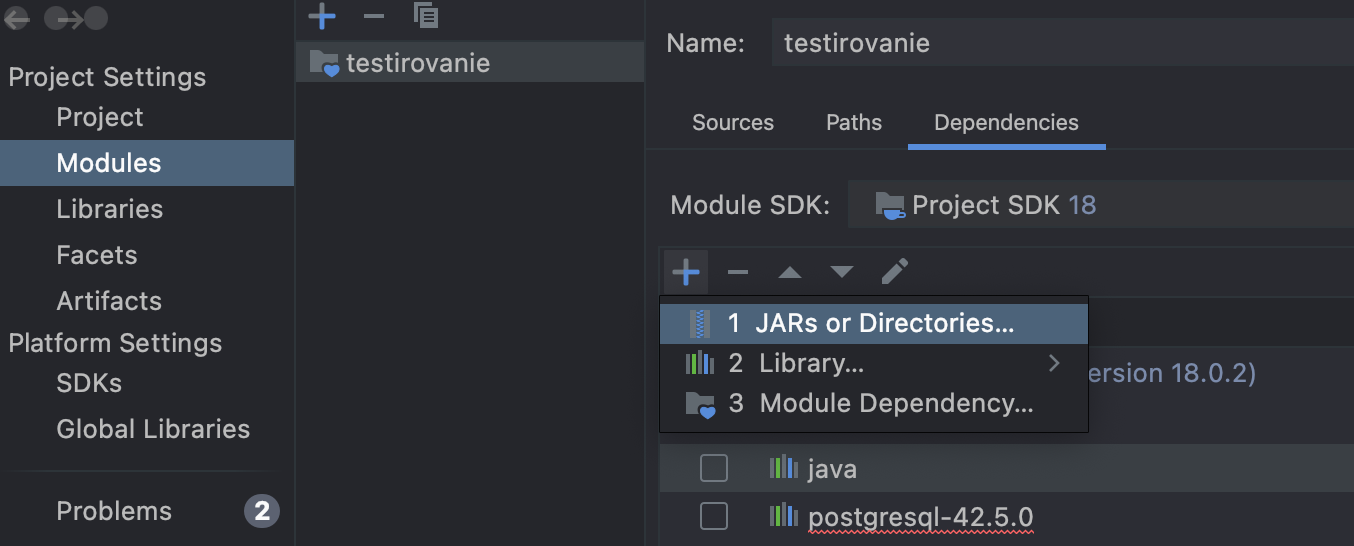Open SDKs under Platform Settings

(89, 383)
